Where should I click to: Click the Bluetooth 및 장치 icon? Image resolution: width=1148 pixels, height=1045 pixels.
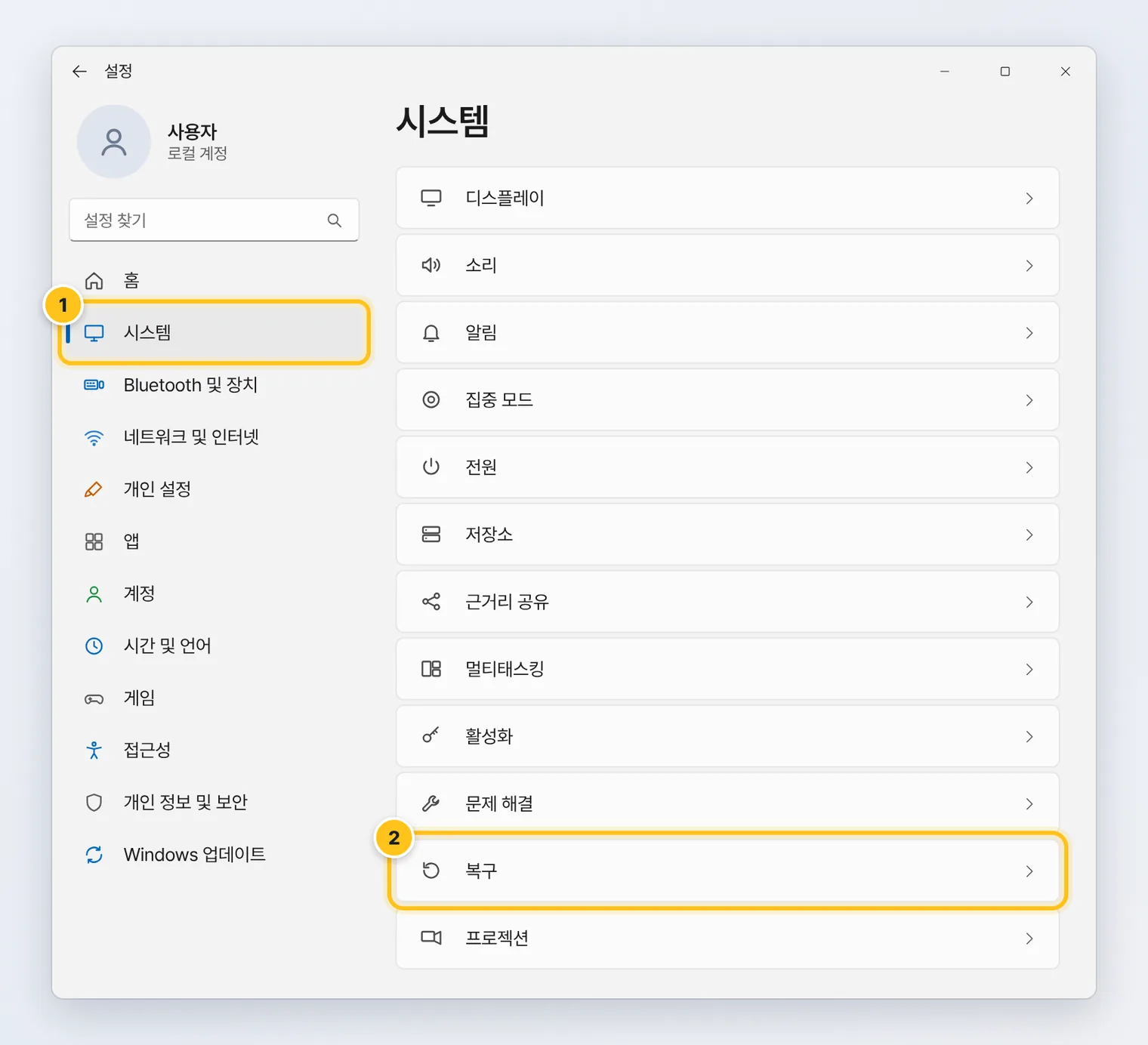[94, 385]
